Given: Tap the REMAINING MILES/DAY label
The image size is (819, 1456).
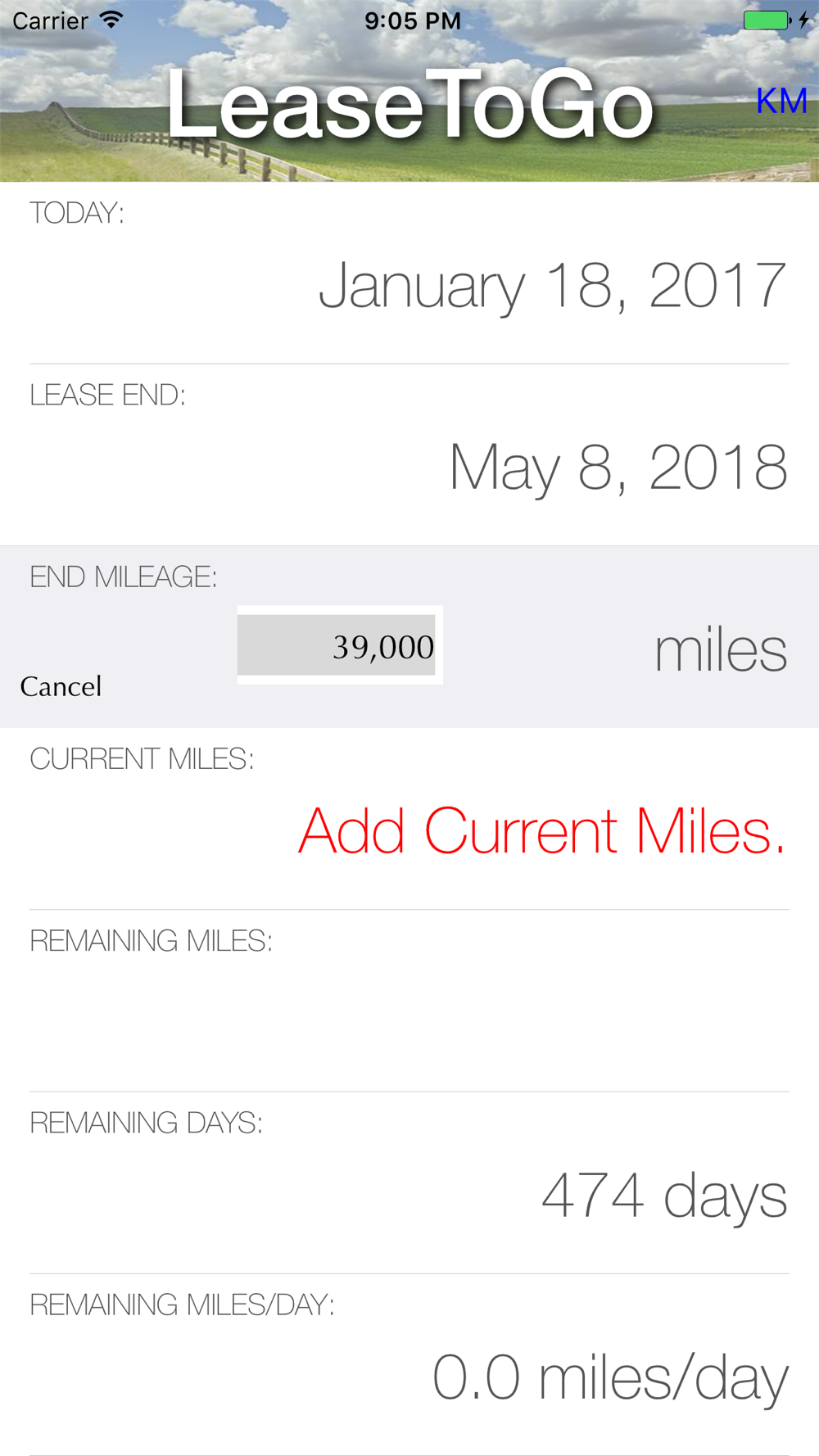Looking at the screenshot, I should tap(182, 1305).
